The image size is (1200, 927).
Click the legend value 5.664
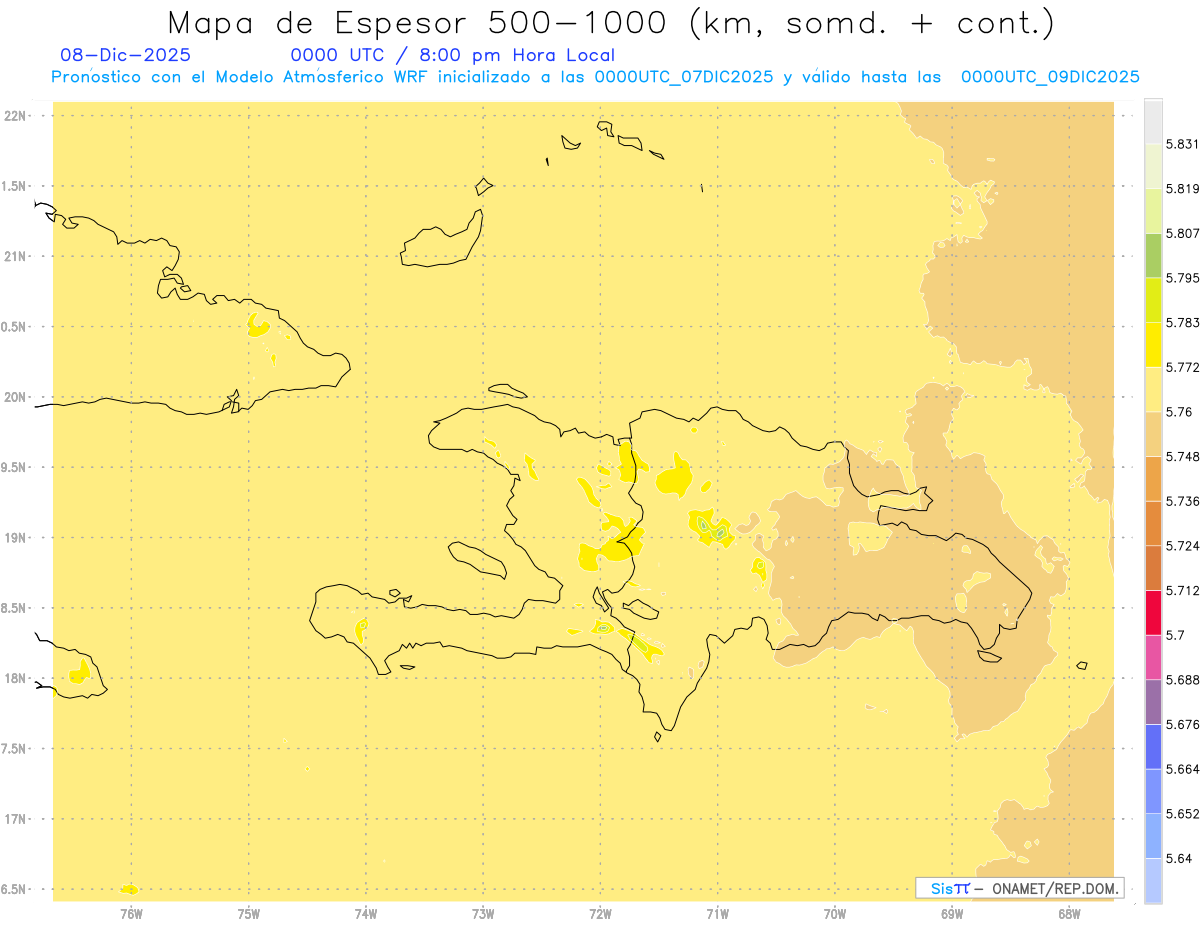[x=1182, y=769]
